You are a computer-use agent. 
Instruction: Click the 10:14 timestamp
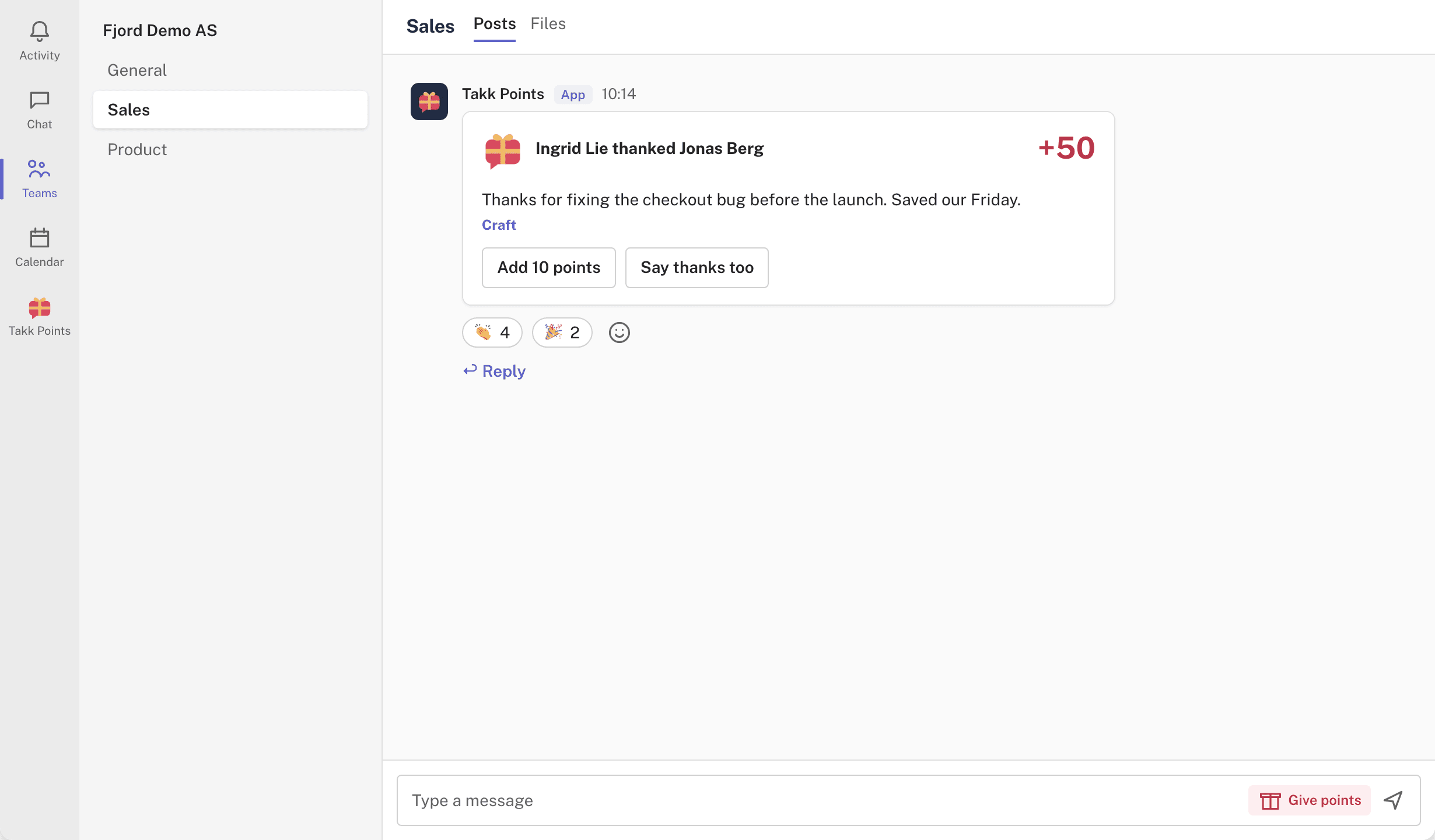618,94
